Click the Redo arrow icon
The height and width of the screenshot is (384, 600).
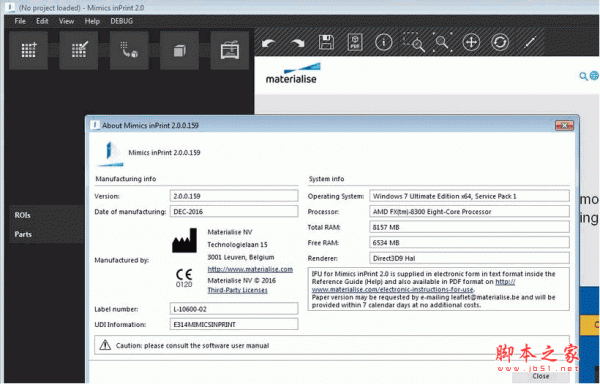(x=297, y=43)
